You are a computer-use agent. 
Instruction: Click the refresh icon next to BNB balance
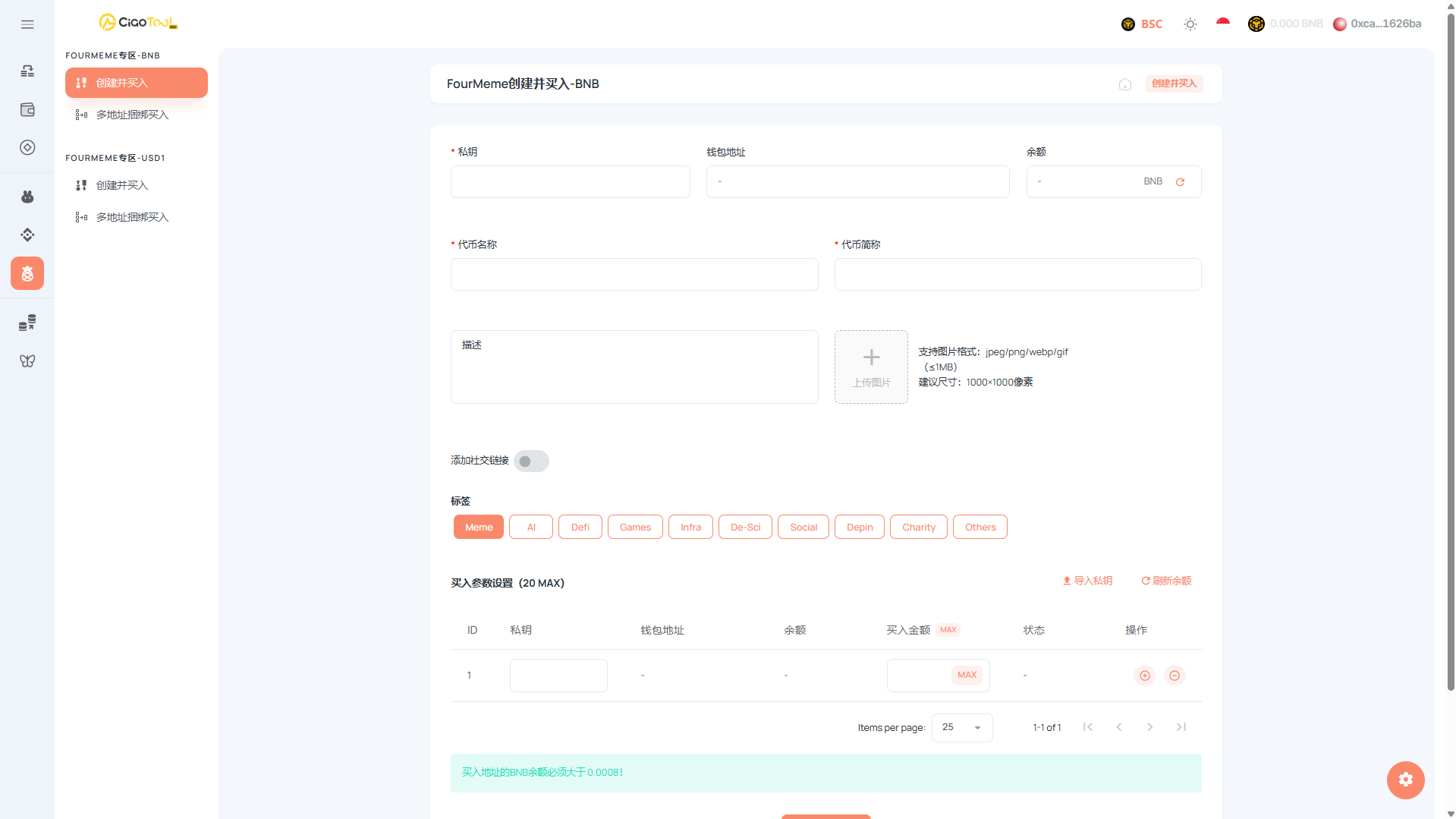pyautogui.click(x=1180, y=182)
